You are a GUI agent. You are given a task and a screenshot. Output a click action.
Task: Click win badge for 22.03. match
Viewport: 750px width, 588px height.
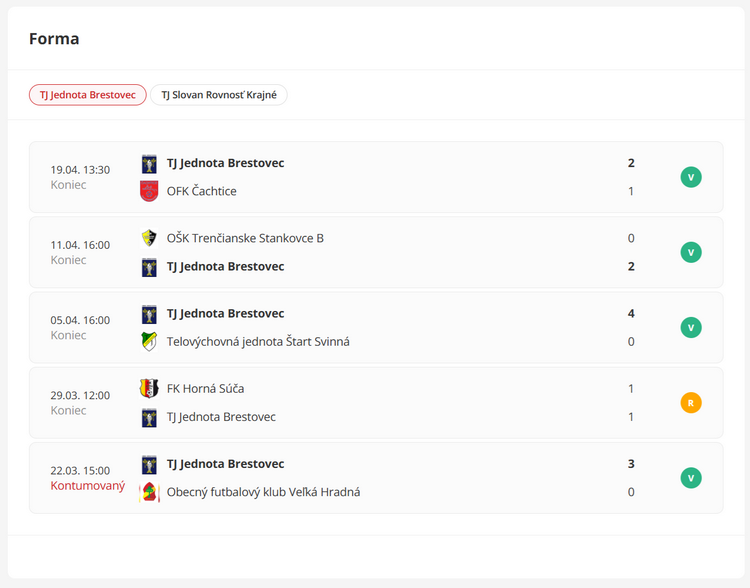click(691, 478)
